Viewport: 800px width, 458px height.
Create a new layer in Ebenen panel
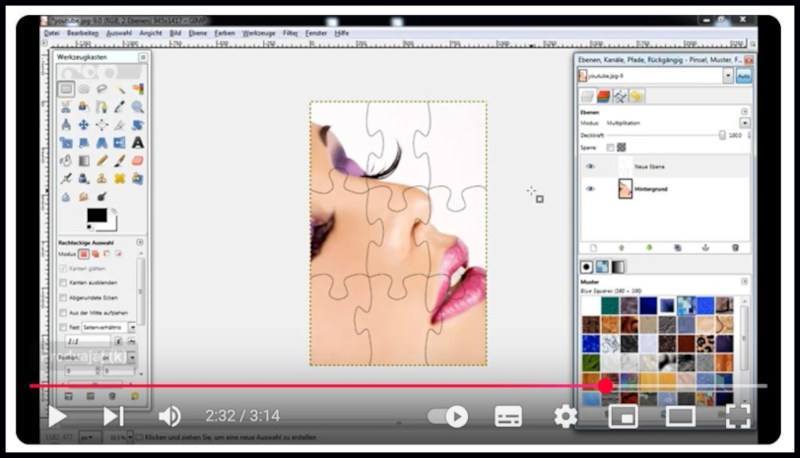click(x=593, y=248)
